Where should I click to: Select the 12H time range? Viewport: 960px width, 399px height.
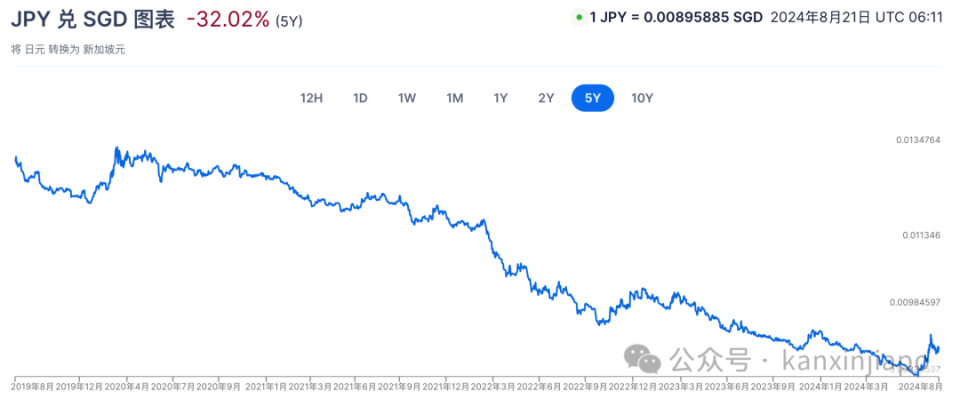pos(311,98)
